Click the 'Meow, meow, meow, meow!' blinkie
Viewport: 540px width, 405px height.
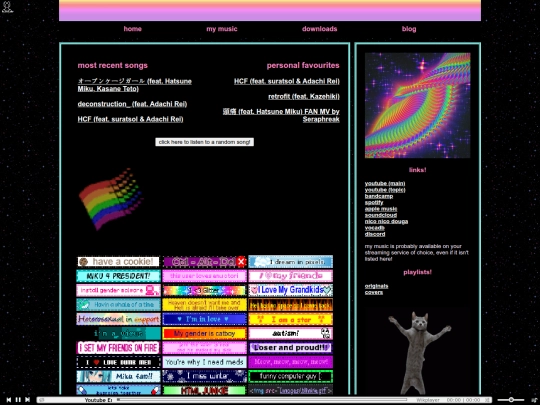click(x=291, y=362)
